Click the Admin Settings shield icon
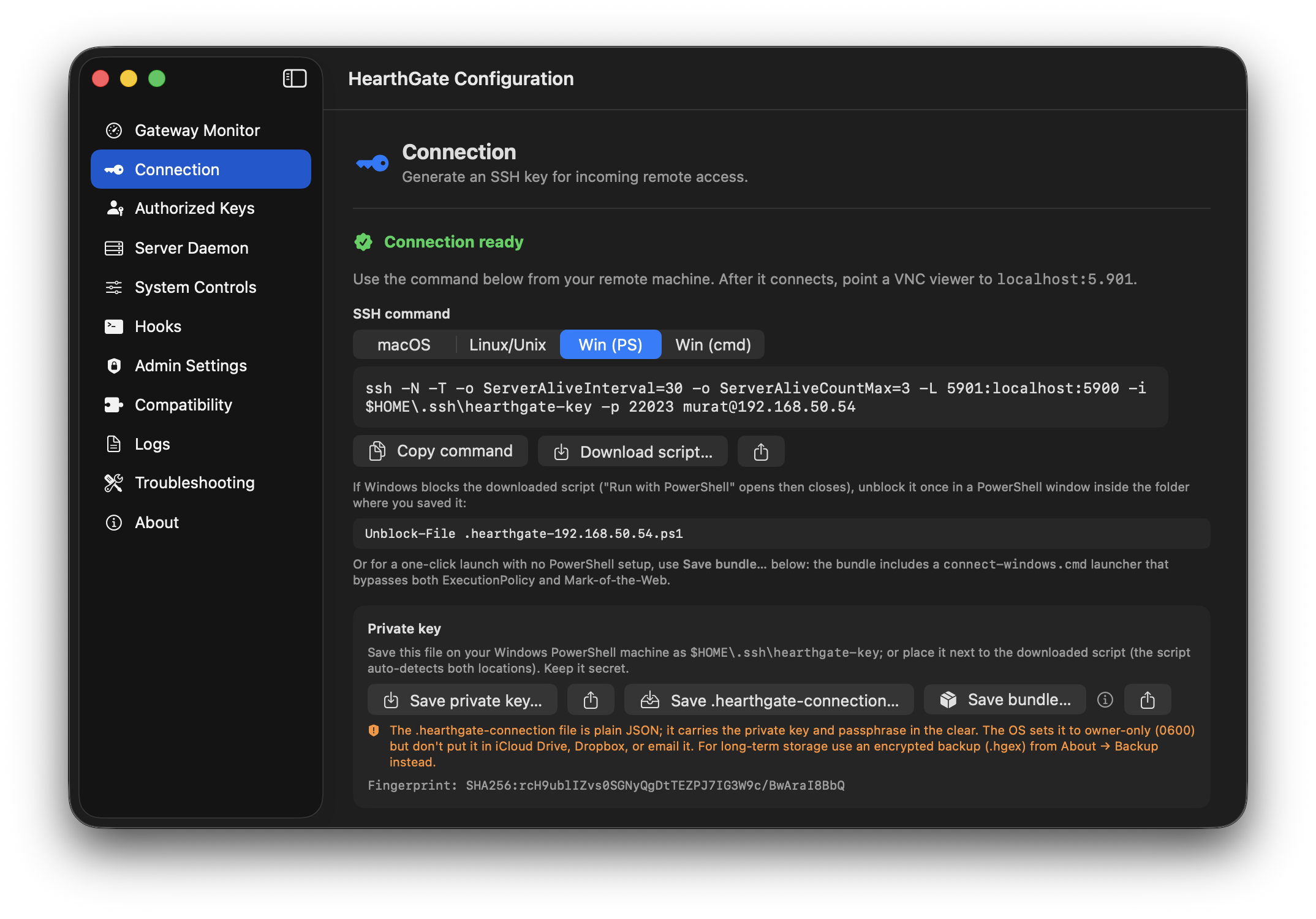 click(114, 365)
